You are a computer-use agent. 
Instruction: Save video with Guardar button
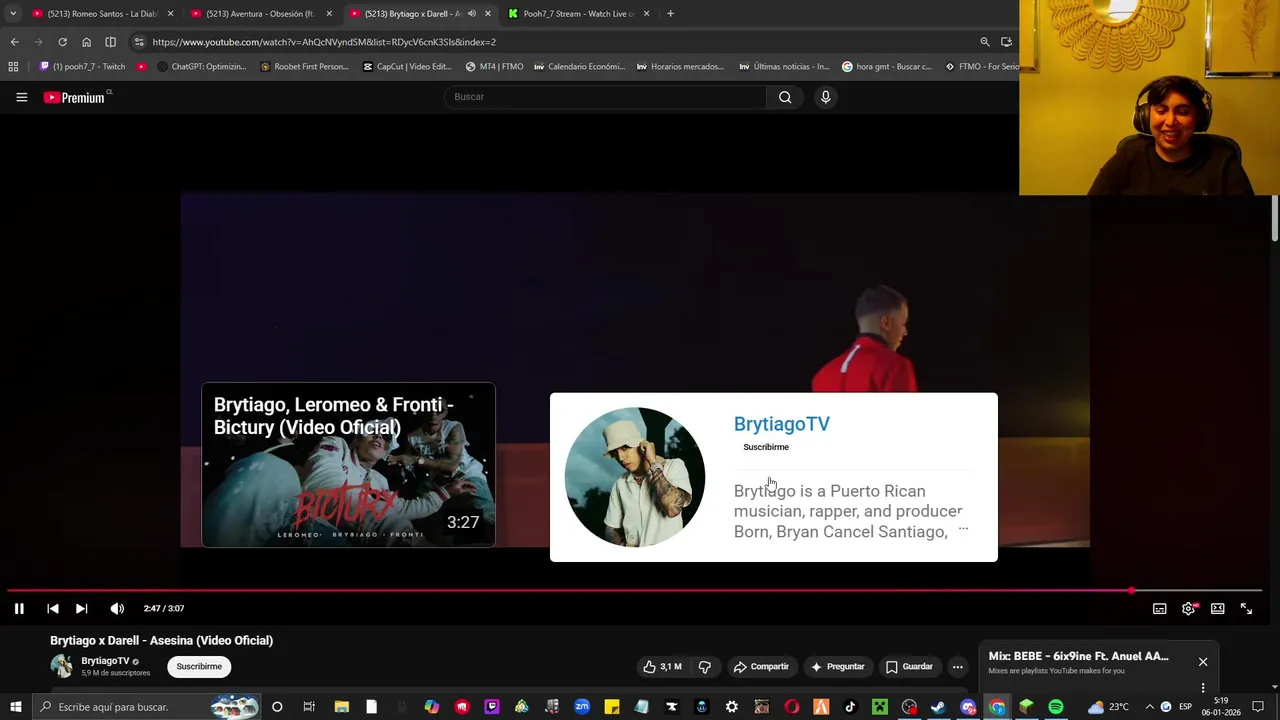pos(909,666)
